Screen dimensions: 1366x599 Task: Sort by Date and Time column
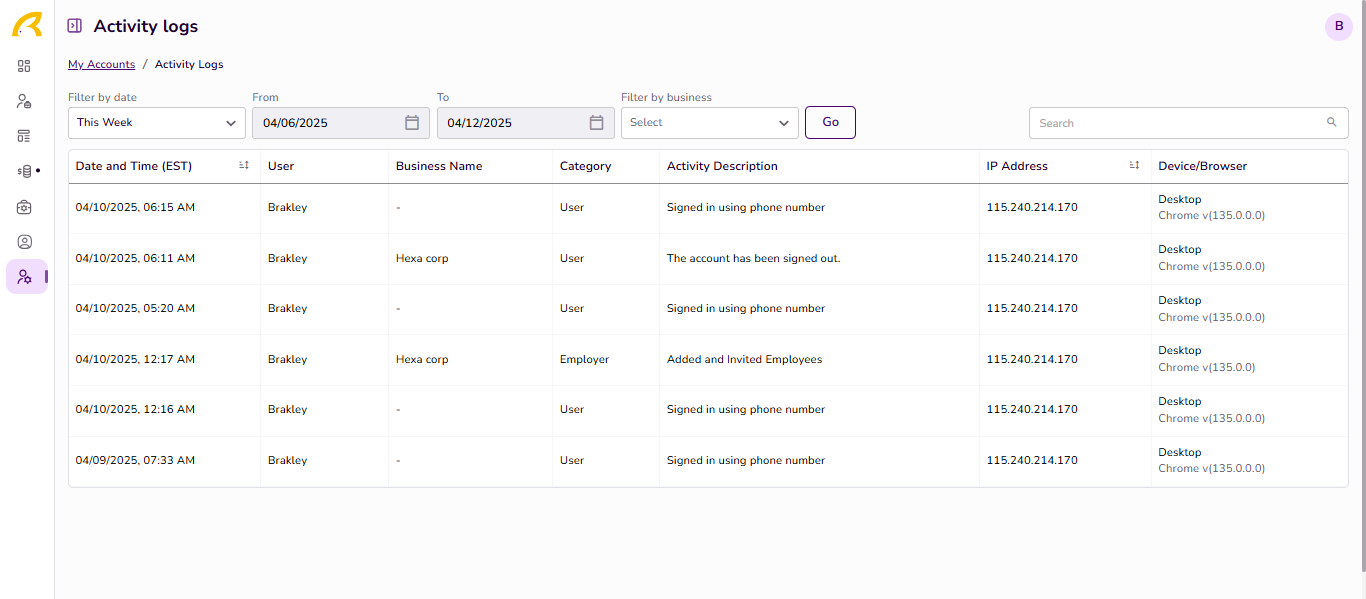[x=244, y=166]
